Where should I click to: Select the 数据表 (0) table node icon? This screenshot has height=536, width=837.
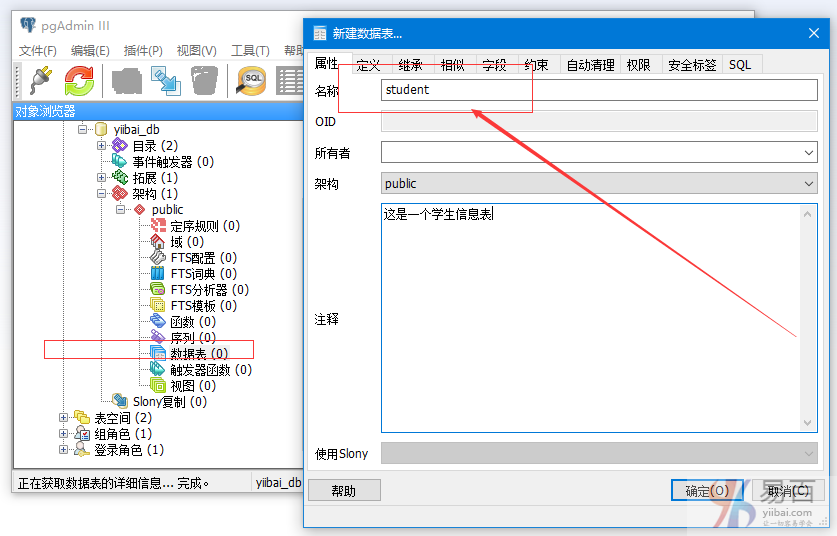coord(158,353)
